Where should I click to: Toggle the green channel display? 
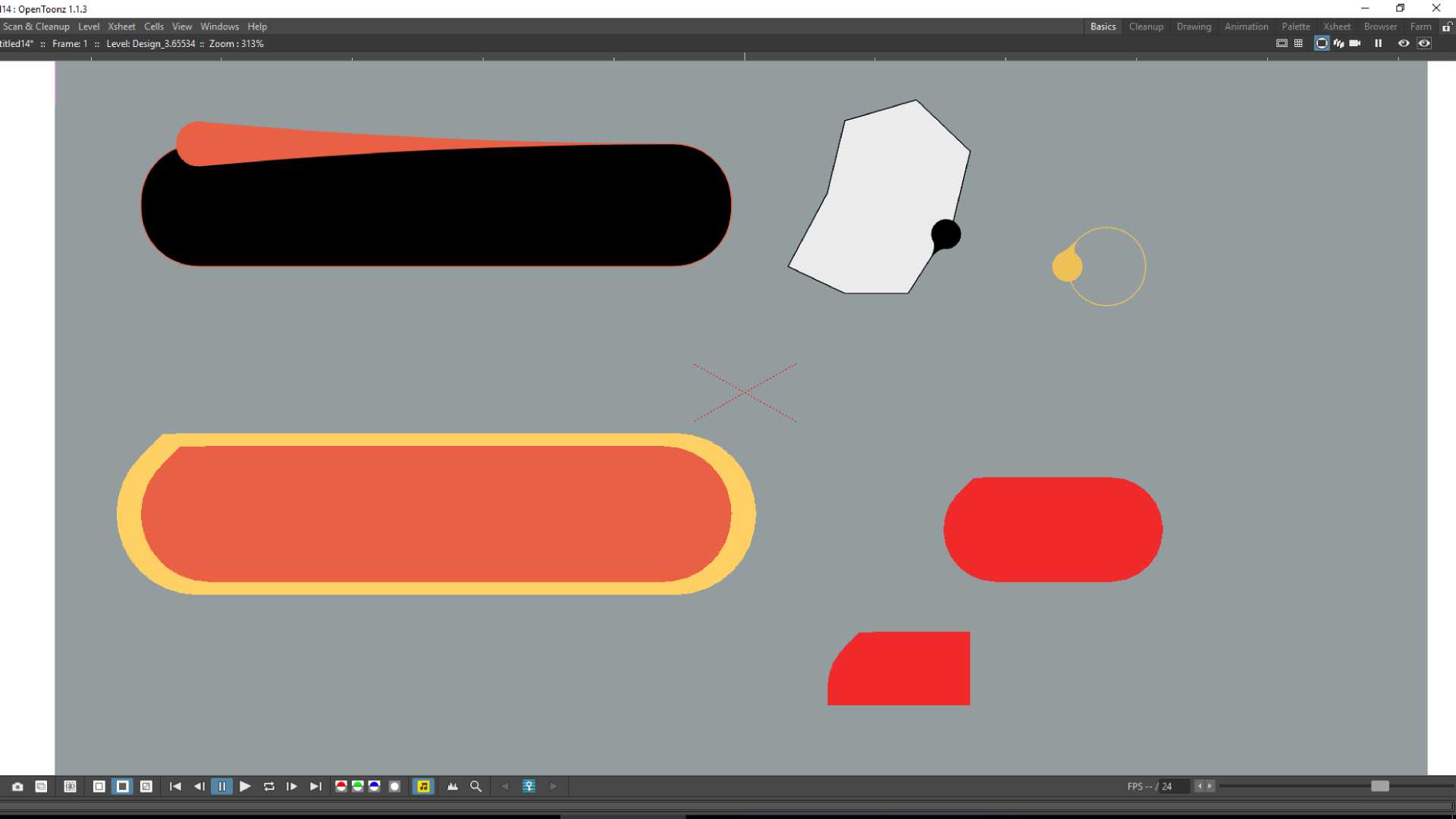357,786
